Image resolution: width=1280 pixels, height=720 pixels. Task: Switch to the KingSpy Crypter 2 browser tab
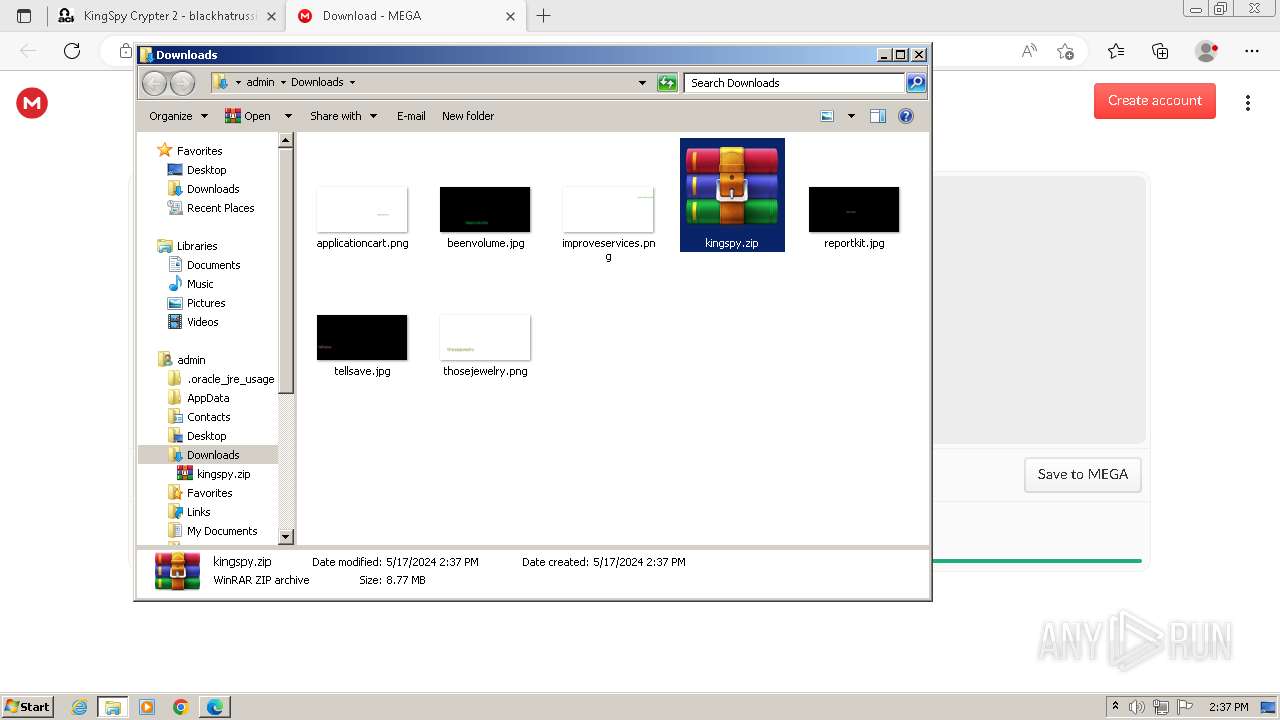coord(167,16)
